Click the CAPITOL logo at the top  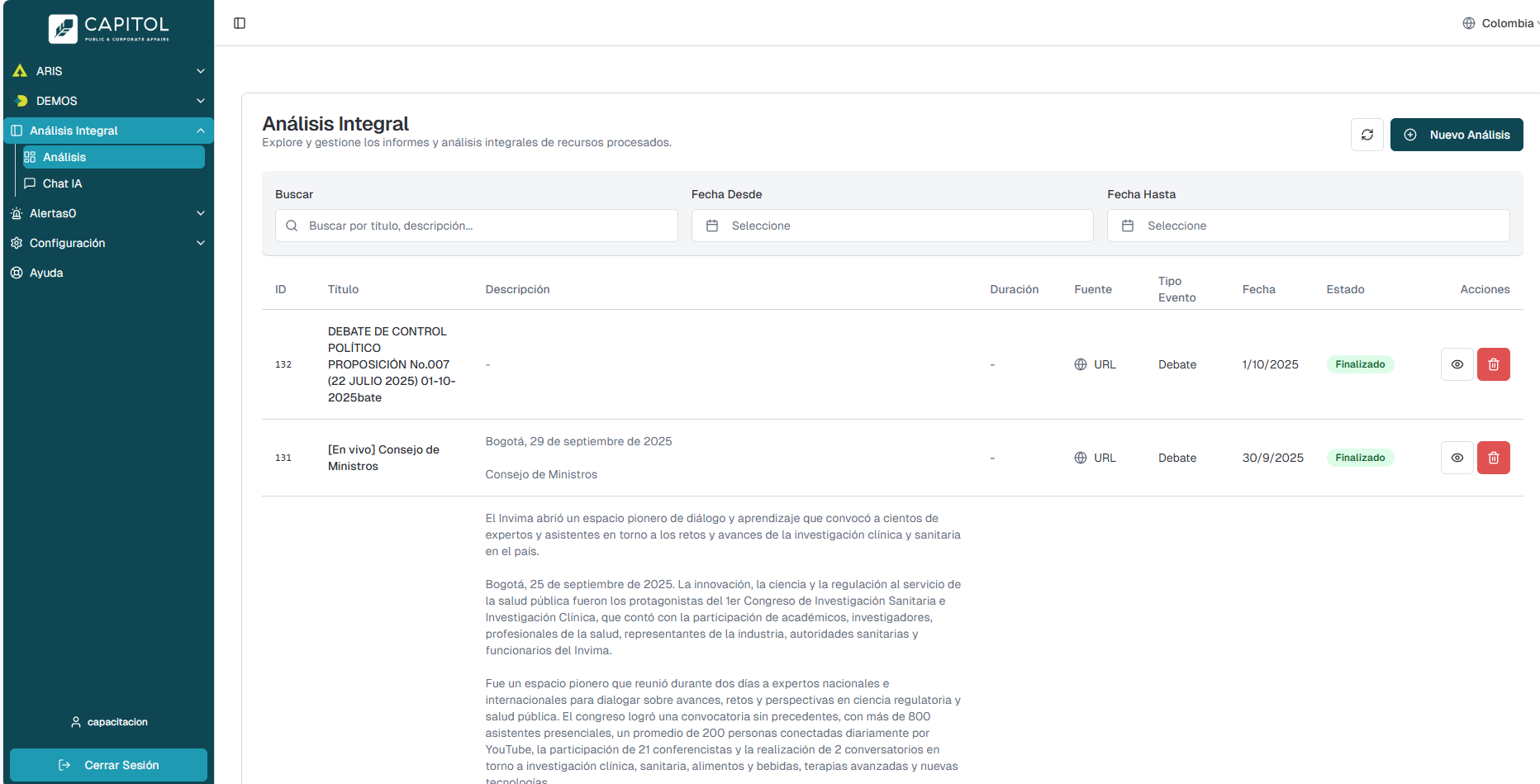point(108,27)
